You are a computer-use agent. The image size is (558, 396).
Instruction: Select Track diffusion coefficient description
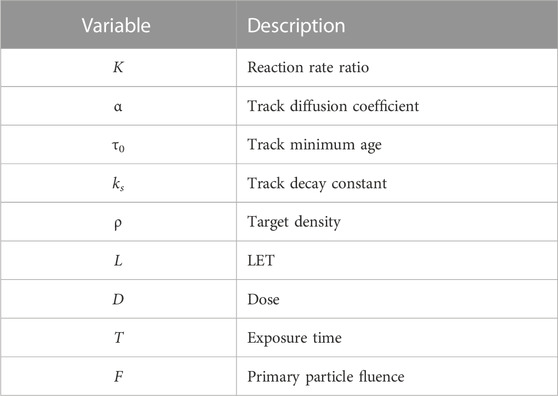coord(333,106)
